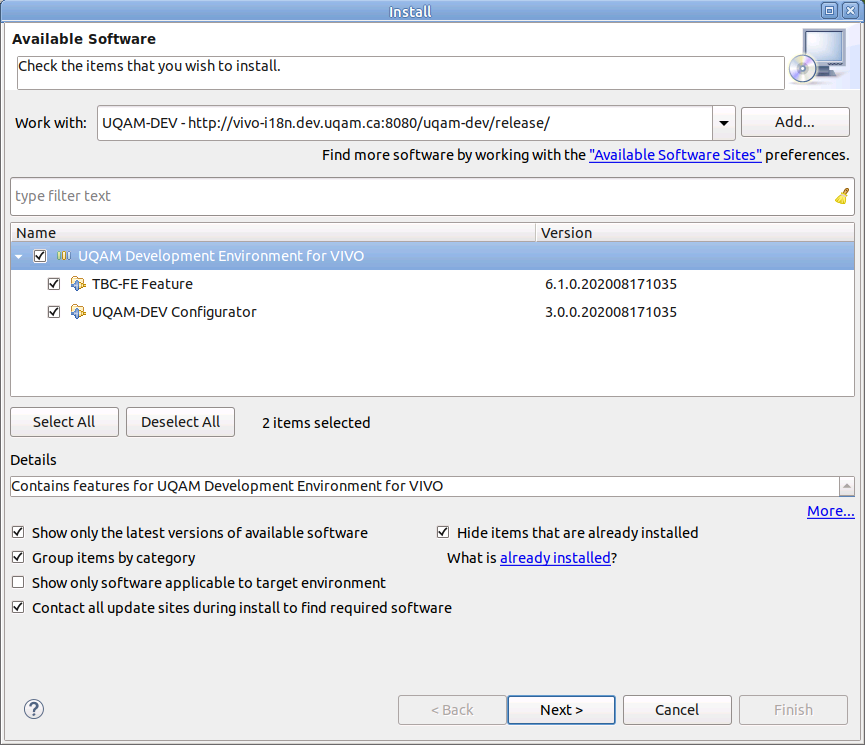This screenshot has height=745, width=865.
Task: Uncheck UQAM Development Environment for VIVO category
Action: (x=40, y=256)
